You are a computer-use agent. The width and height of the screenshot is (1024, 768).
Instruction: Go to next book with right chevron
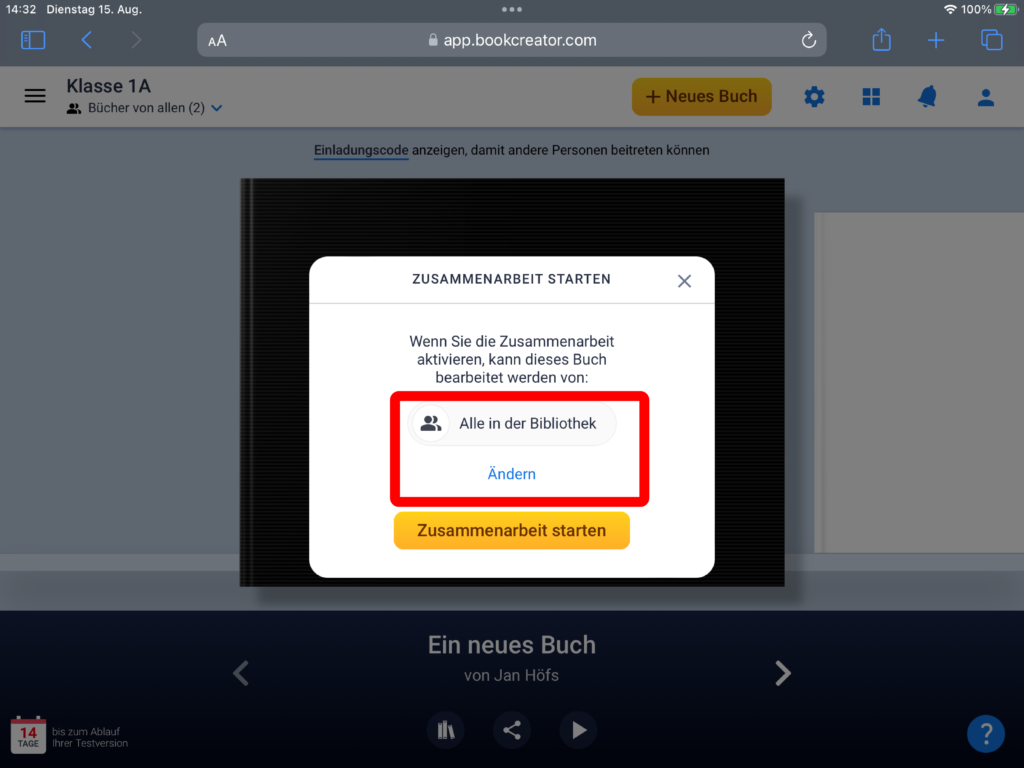point(783,673)
